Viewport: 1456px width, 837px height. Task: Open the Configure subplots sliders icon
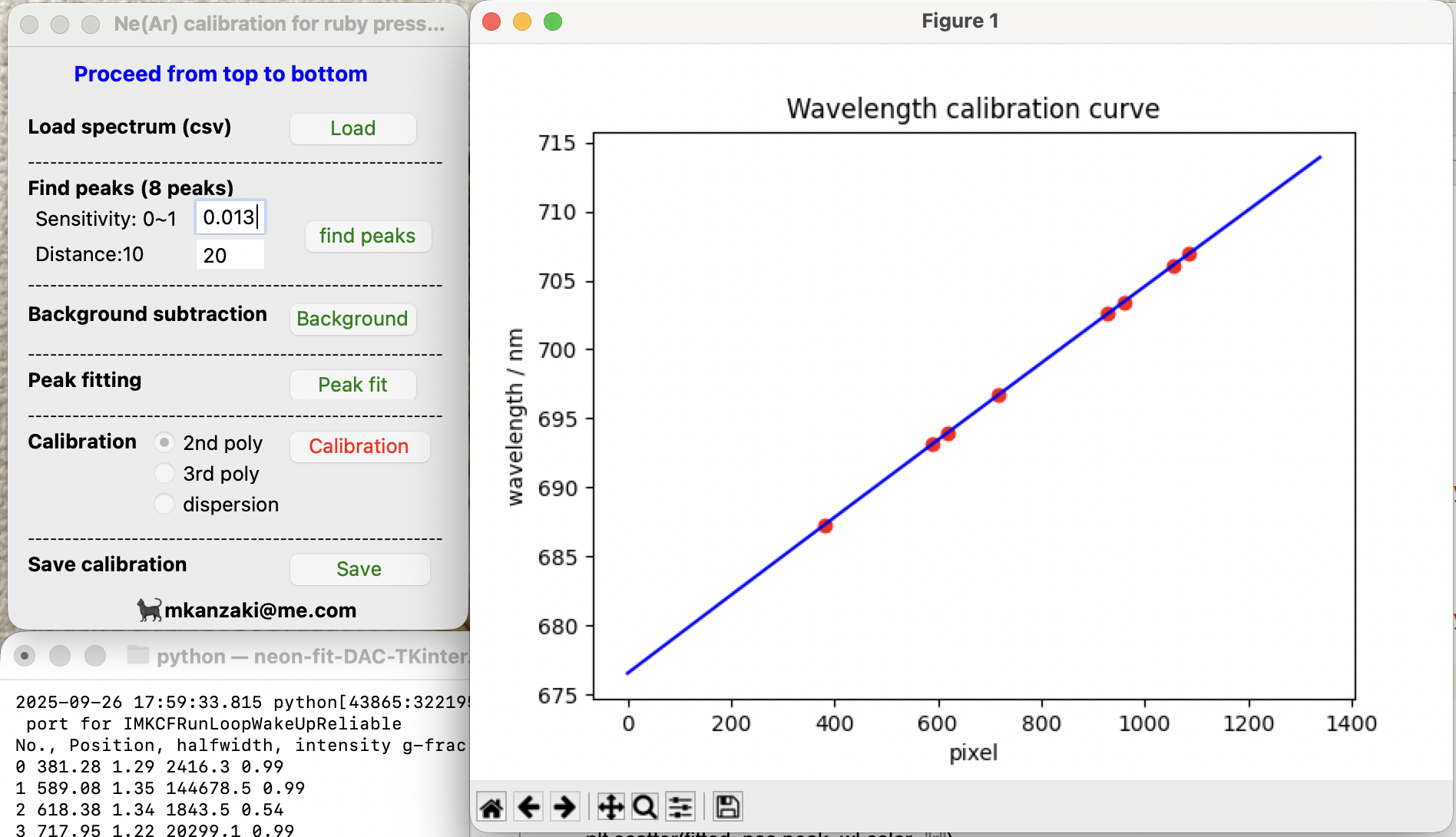tap(680, 807)
